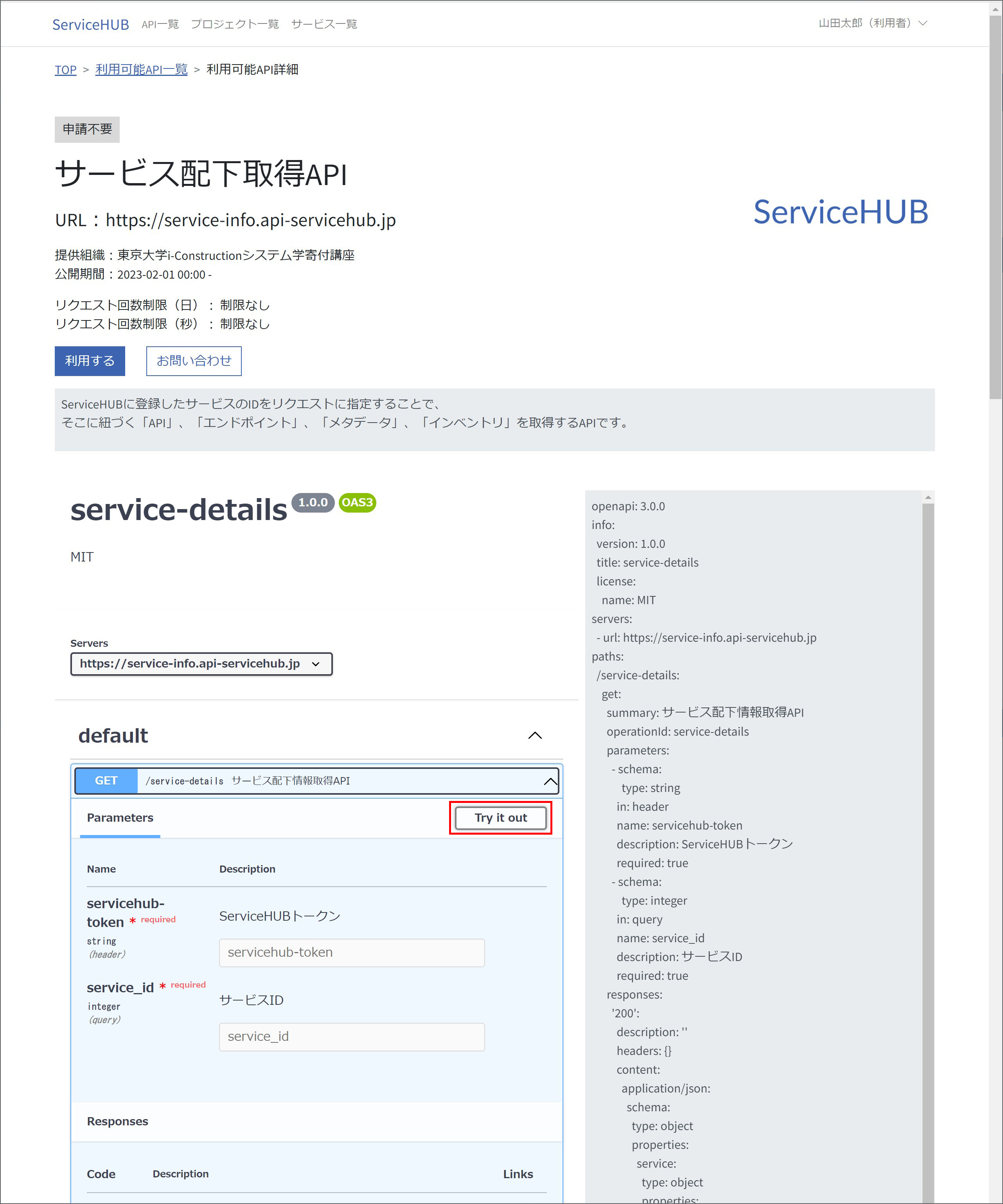Screen dimensions: 1003x1204
Task: Open the プロジェクト一覧 menu
Action: click(234, 24)
